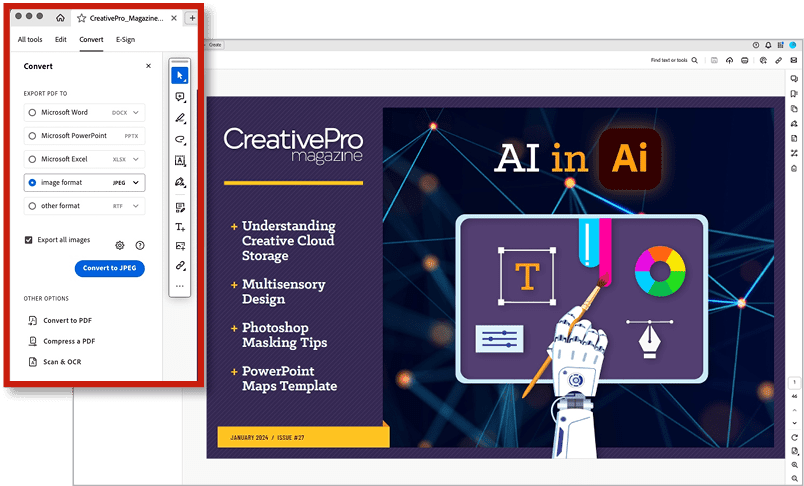Open Scan & OCR option
The image size is (804, 486).
[55, 362]
